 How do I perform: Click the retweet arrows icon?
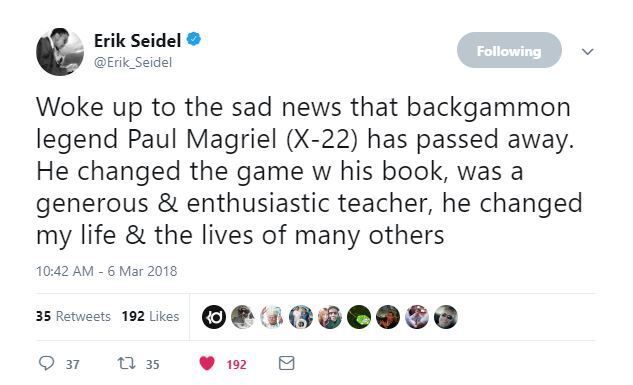126,363
